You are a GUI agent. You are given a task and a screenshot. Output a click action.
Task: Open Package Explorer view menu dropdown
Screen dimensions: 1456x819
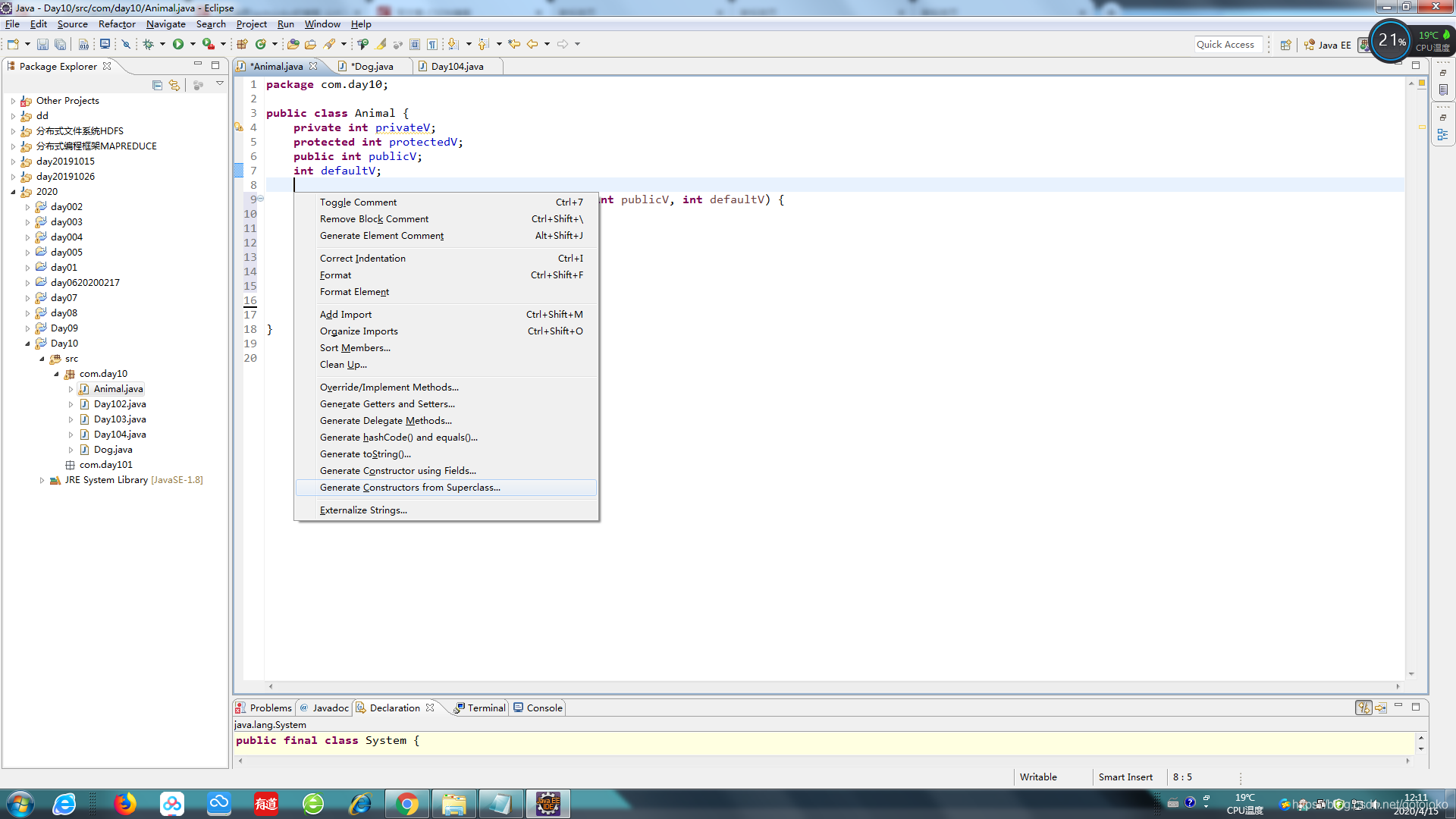point(220,84)
